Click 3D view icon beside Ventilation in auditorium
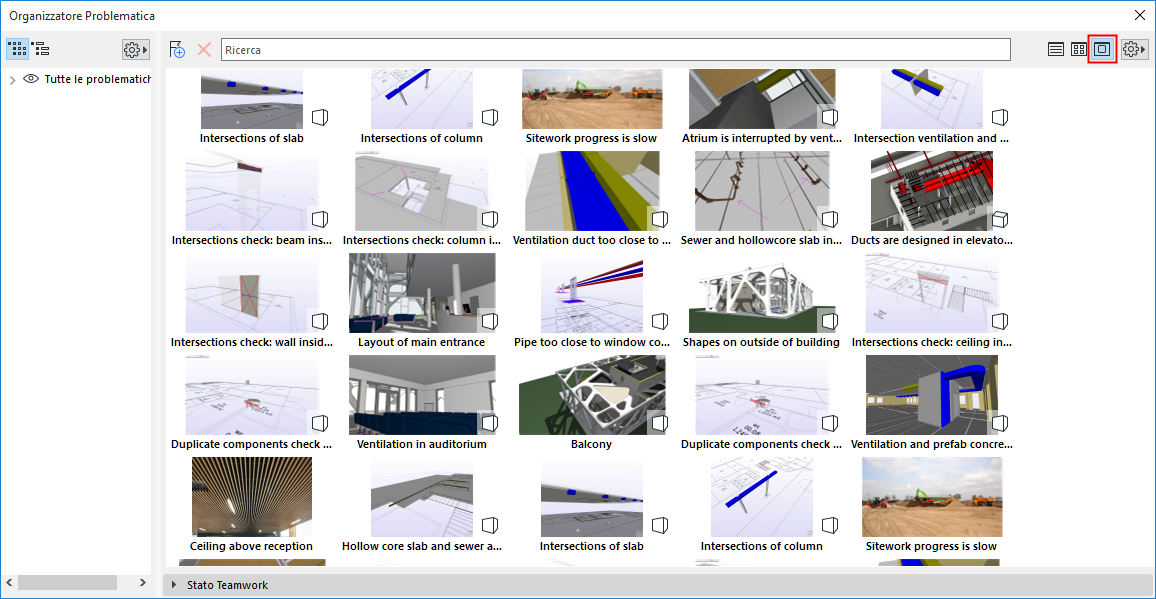 pyautogui.click(x=490, y=423)
